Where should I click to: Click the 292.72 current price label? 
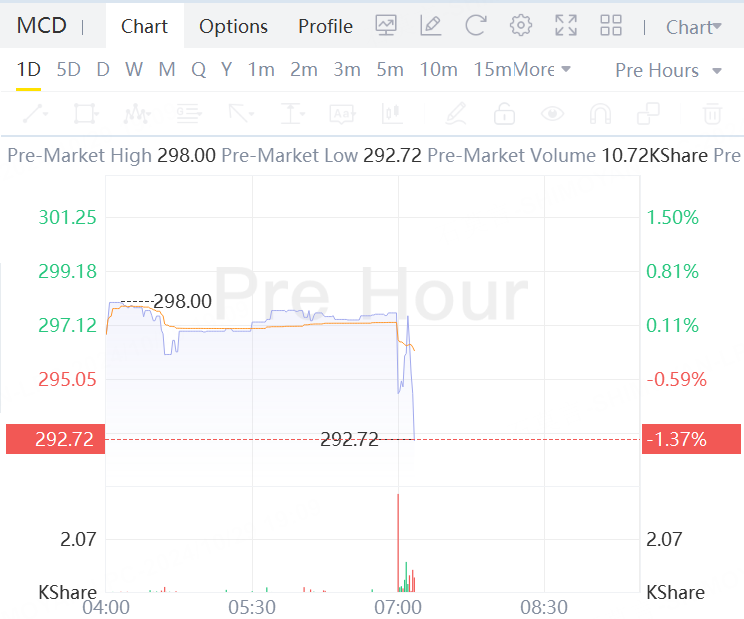(x=54, y=439)
